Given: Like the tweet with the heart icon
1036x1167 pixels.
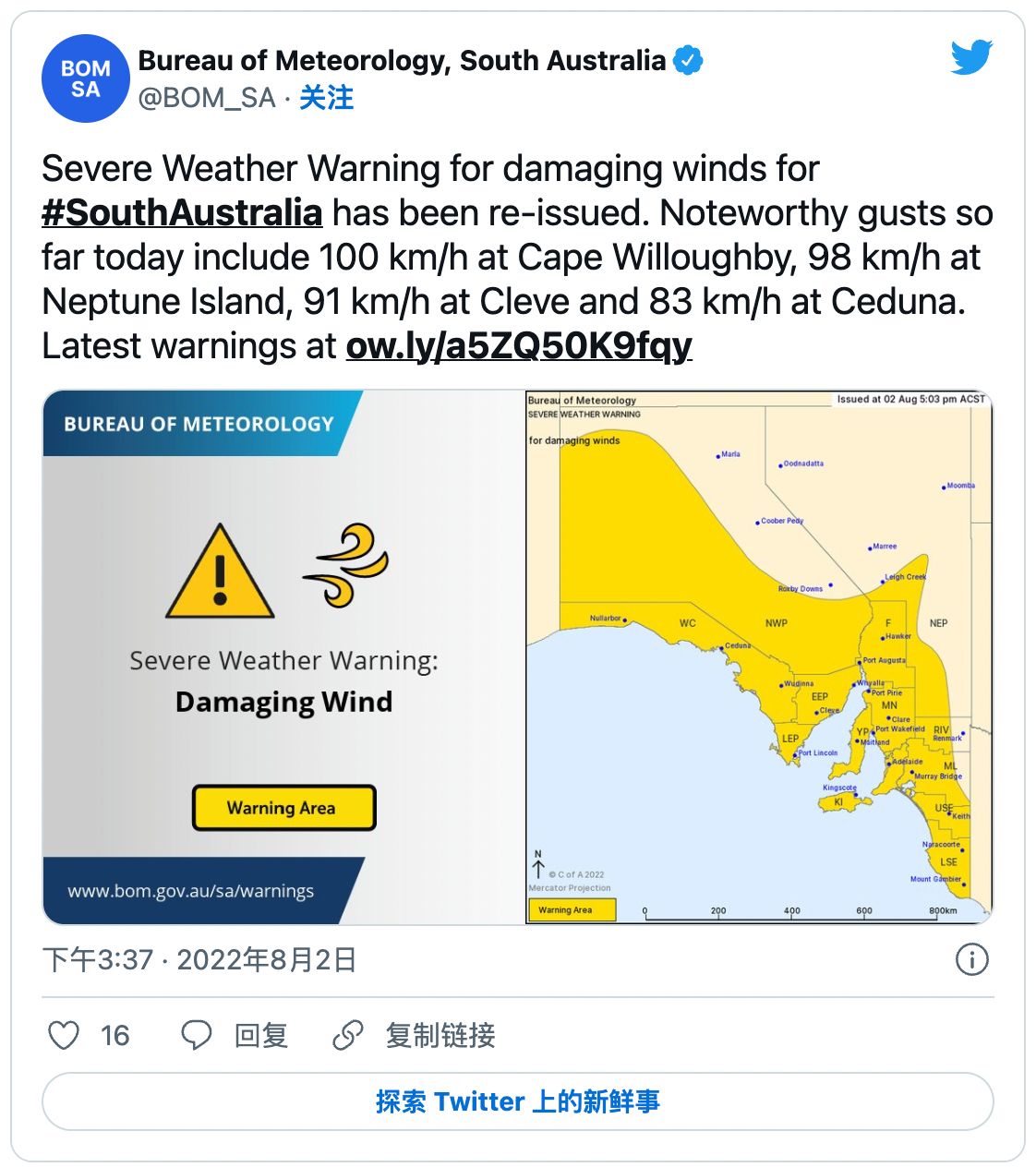Looking at the screenshot, I should (64, 1035).
